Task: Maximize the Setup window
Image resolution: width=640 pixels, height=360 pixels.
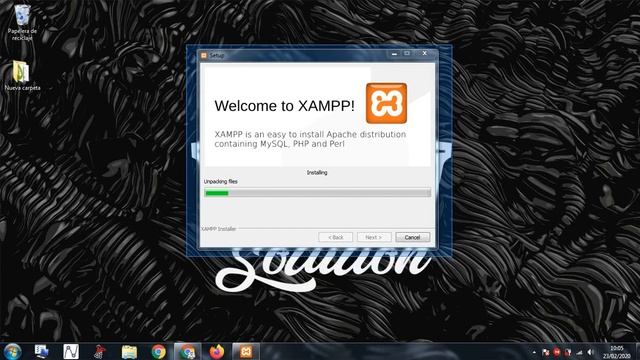Action: pyautogui.click(x=407, y=53)
